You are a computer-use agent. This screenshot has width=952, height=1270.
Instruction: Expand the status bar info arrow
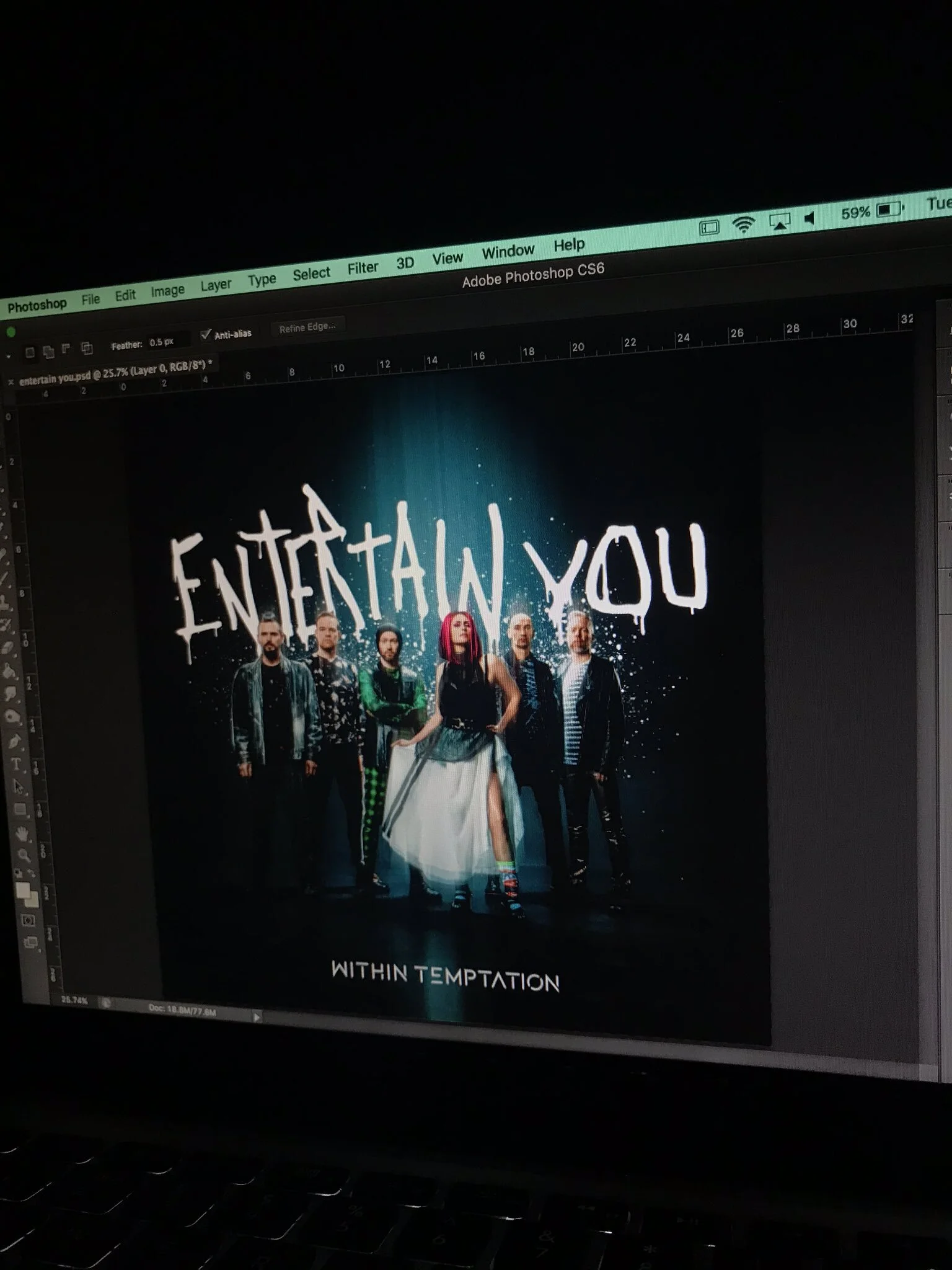[257, 1016]
